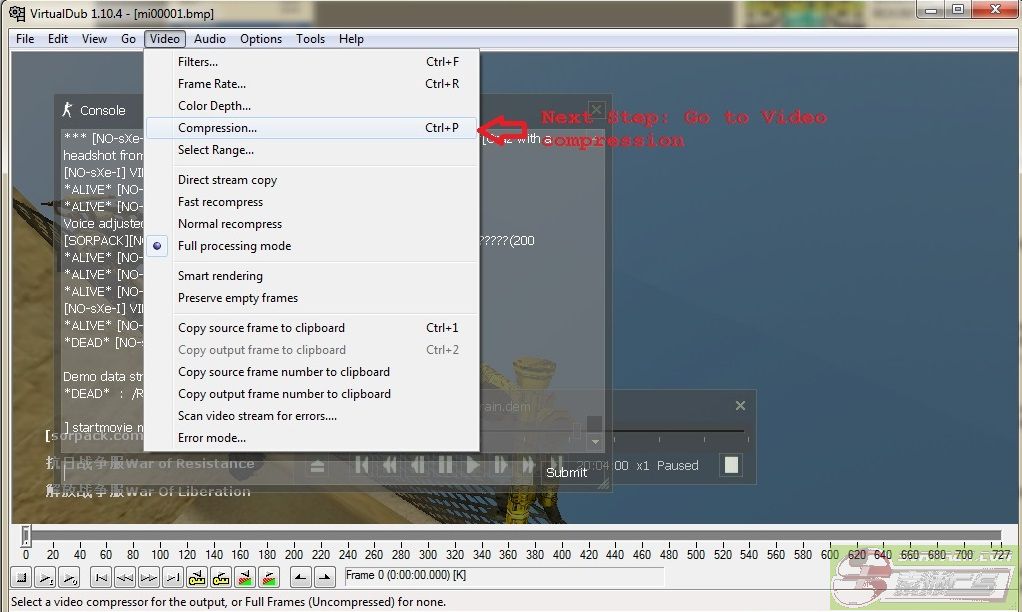
Task: Click the Stop playback button
Action: 21,577
